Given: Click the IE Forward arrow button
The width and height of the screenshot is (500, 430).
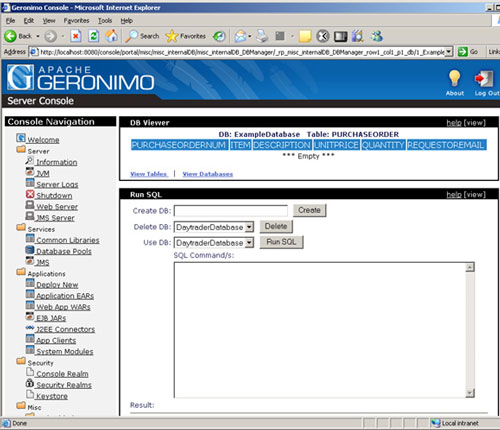Looking at the screenshot, I should click(50, 36).
